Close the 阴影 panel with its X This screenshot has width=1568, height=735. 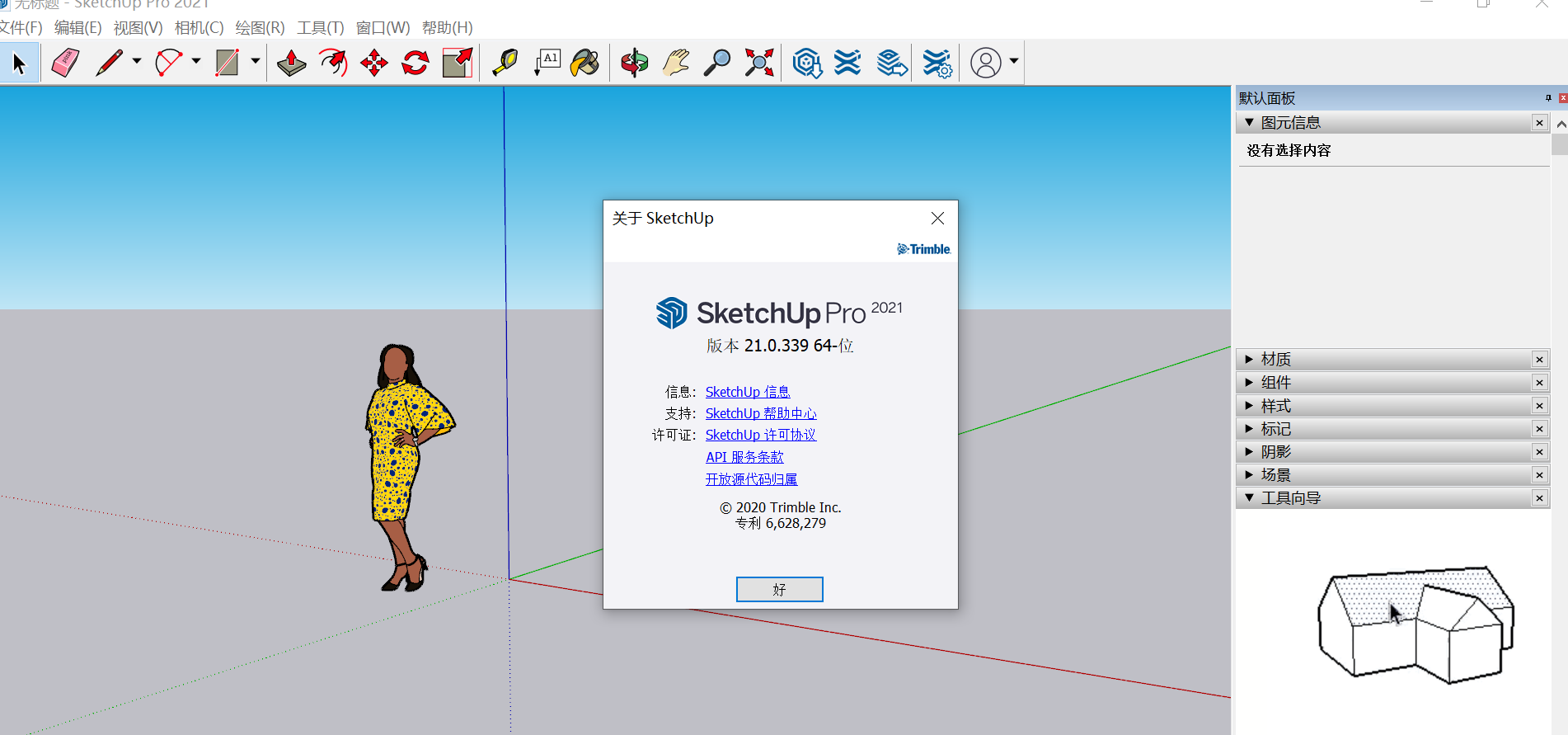point(1539,452)
